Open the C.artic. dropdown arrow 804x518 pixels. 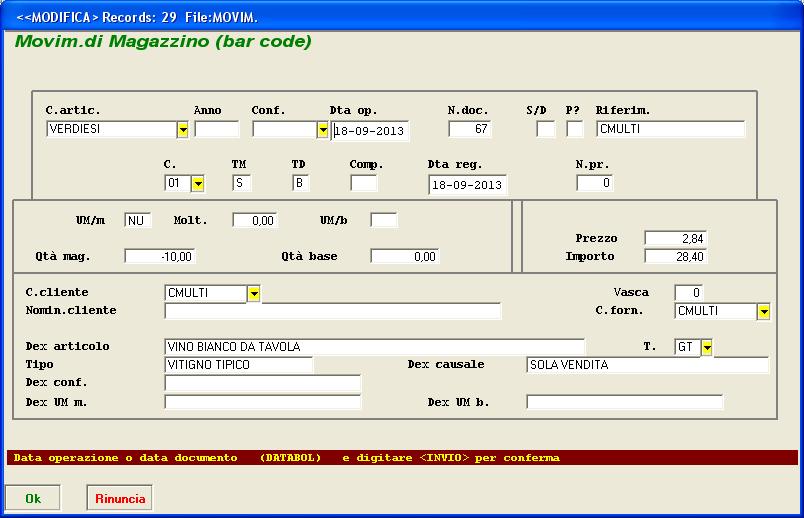point(183,130)
